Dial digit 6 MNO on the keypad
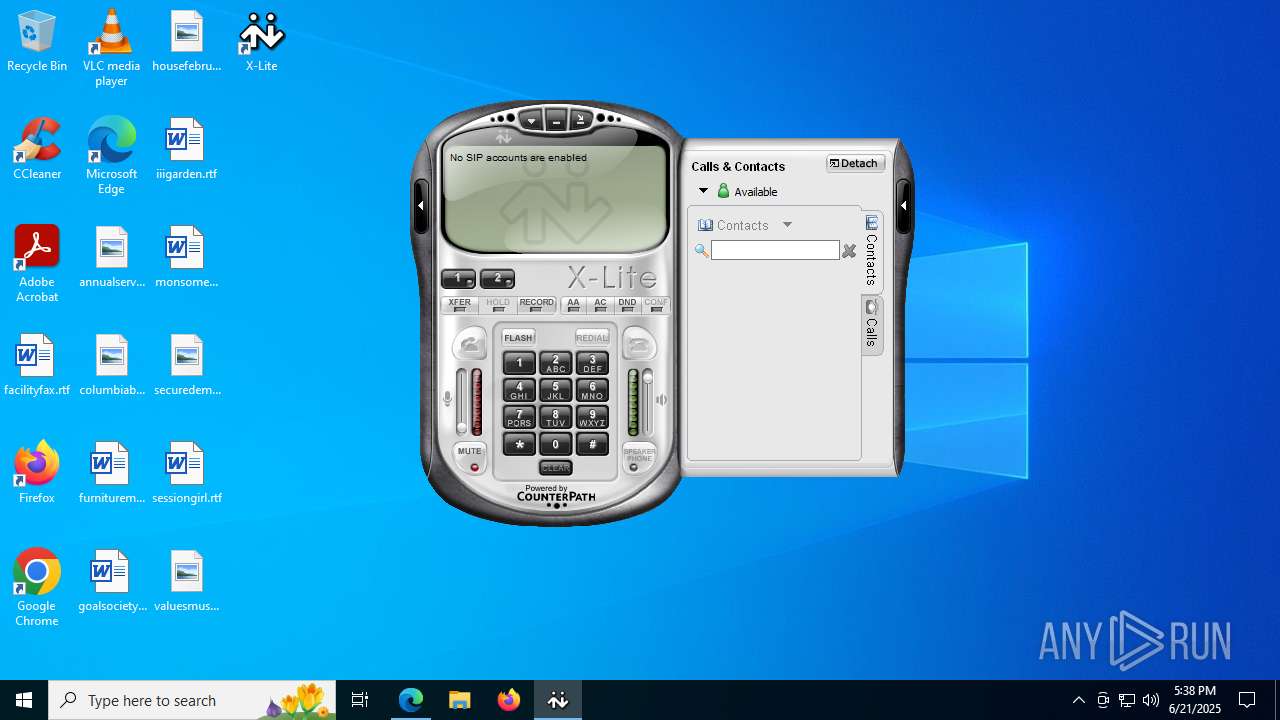 [x=592, y=390]
